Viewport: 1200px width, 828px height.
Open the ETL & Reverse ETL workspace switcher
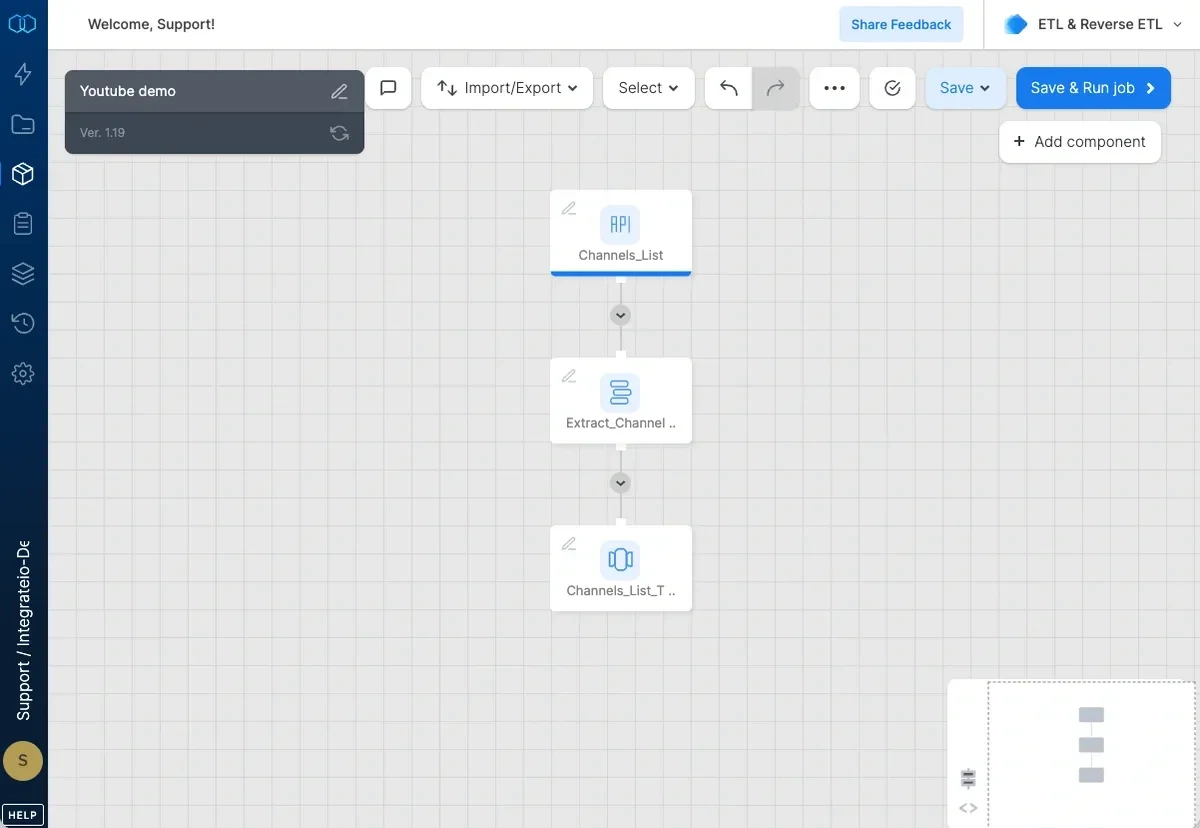click(1093, 23)
